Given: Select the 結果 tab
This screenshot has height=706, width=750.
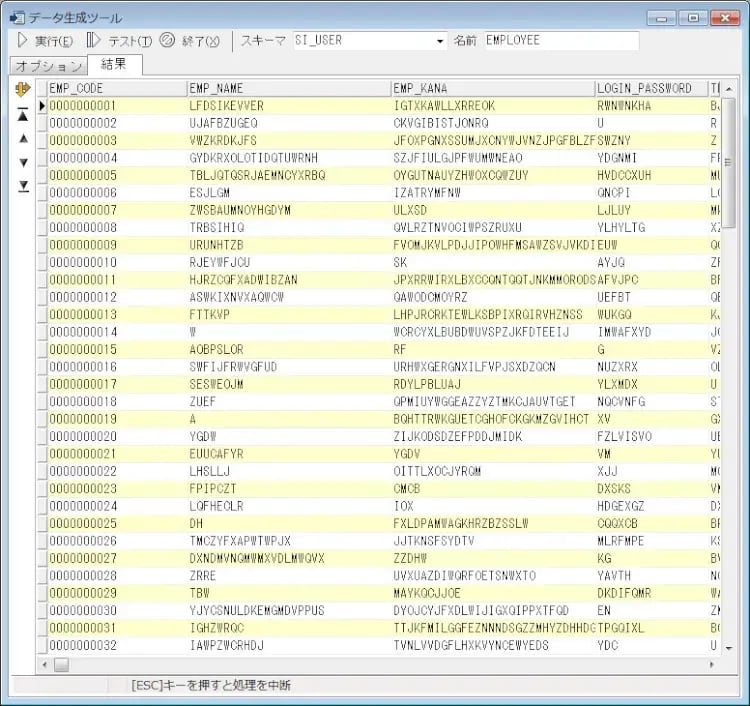Looking at the screenshot, I should pos(115,65).
